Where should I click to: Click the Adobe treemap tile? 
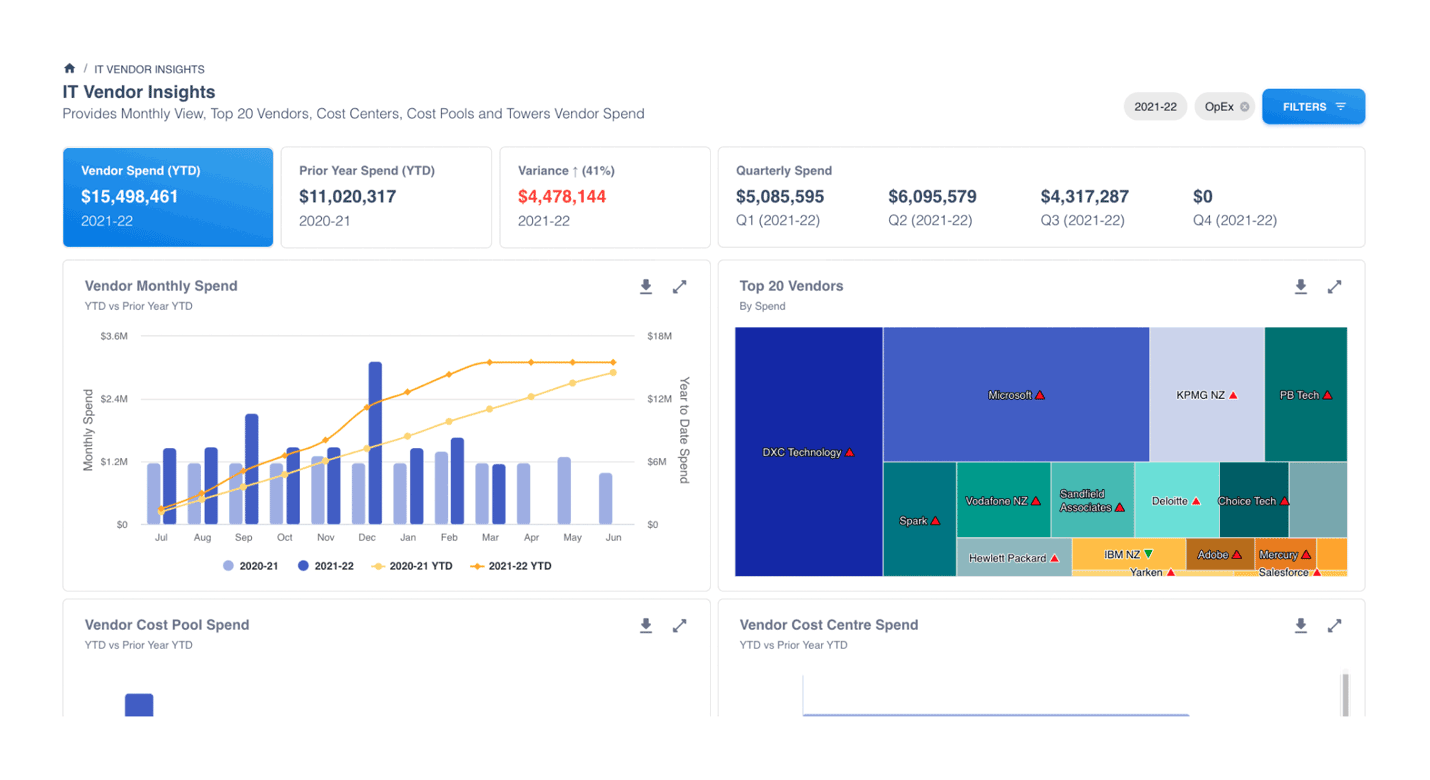pyautogui.click(x=1220, y=553)
